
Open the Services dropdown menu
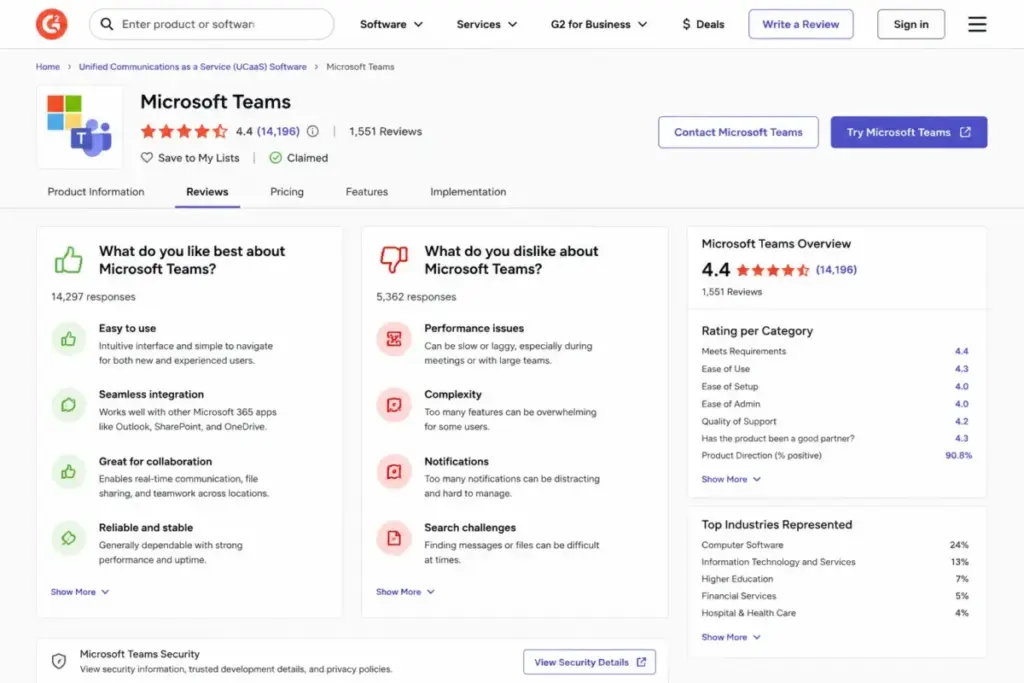pos(487,24)
